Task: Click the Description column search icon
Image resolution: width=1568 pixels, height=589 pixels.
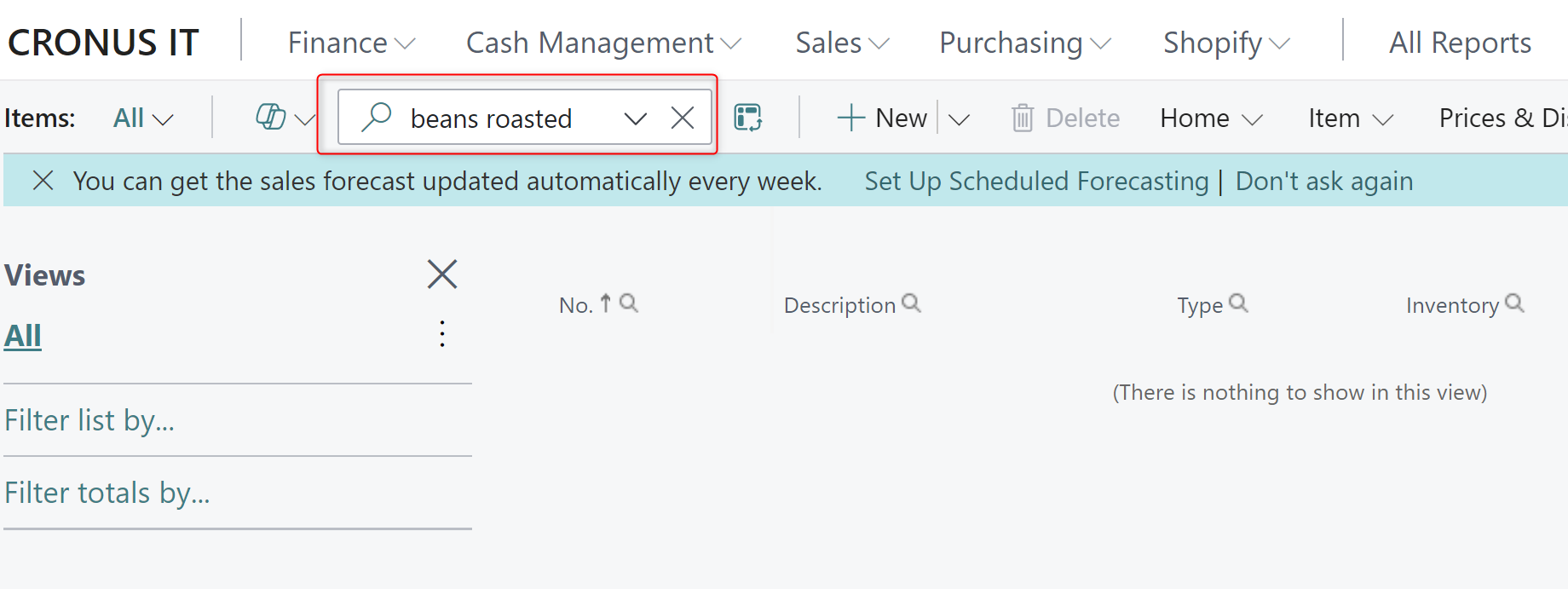Action: click(x=911, y=303)
